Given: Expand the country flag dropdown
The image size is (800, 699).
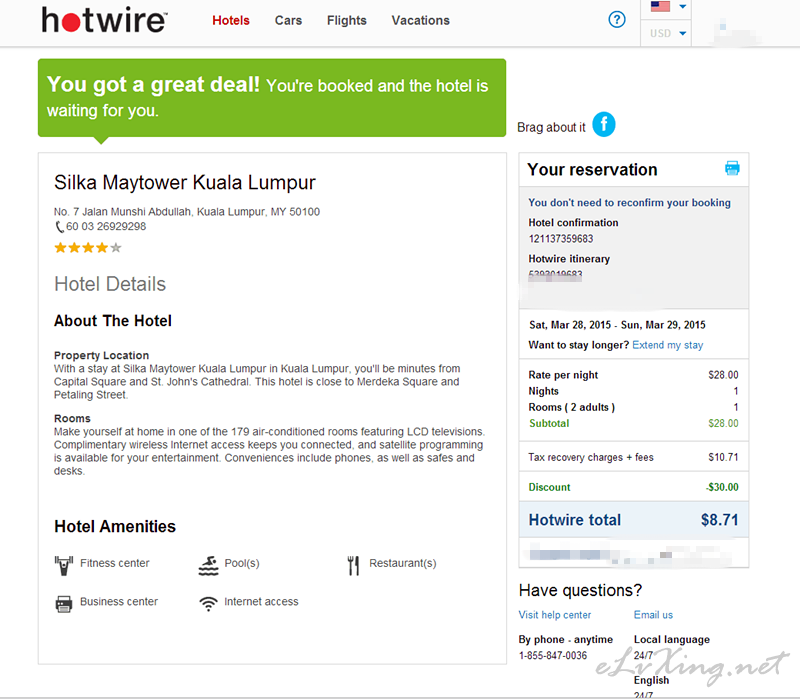Looking at the screenshot, I should pos(667,7).
